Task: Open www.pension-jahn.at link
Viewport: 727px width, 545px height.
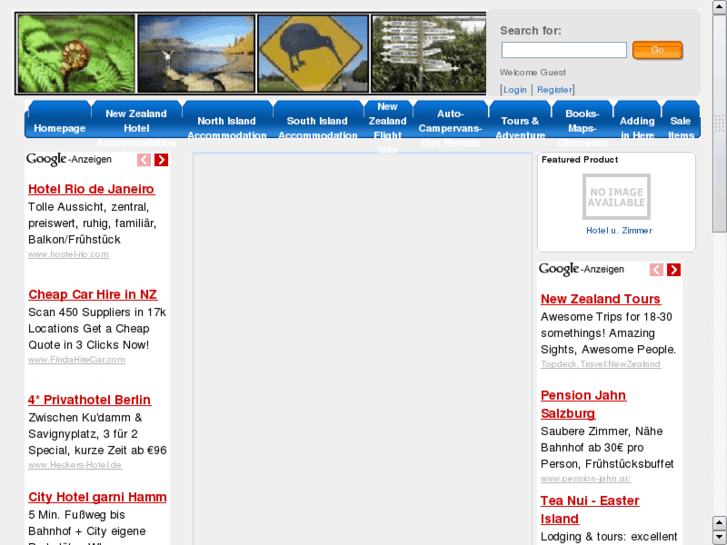Action: pyautogui.click(x=586, y=479)
